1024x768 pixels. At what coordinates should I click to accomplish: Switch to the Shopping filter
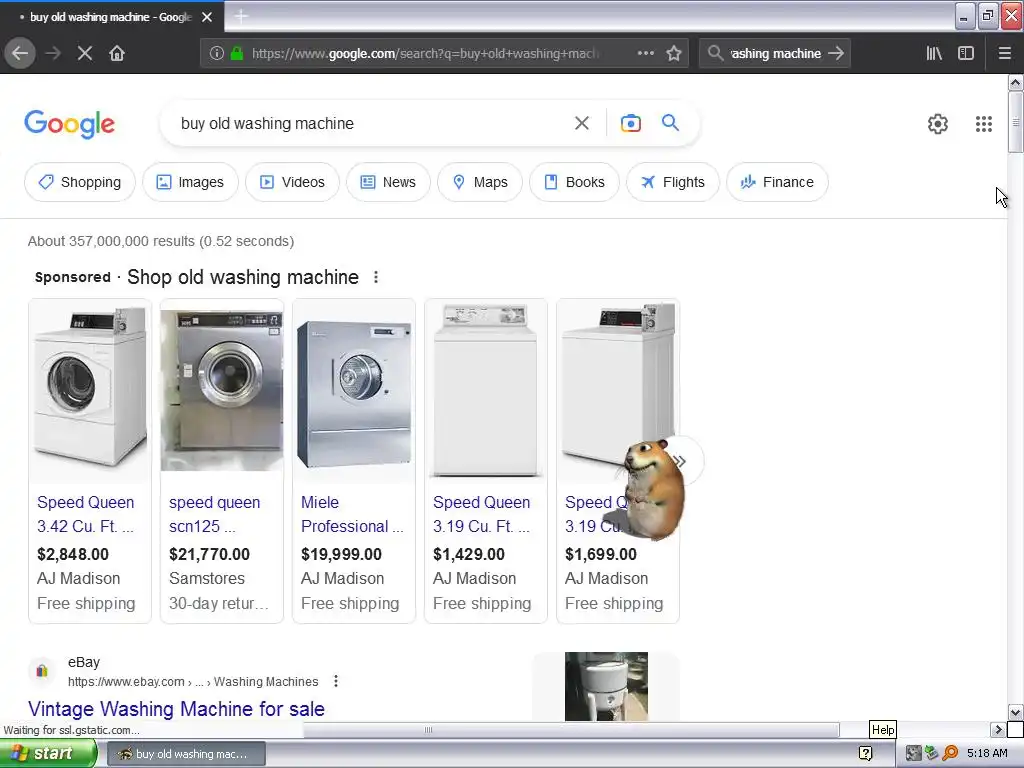[x=80, y=182]
